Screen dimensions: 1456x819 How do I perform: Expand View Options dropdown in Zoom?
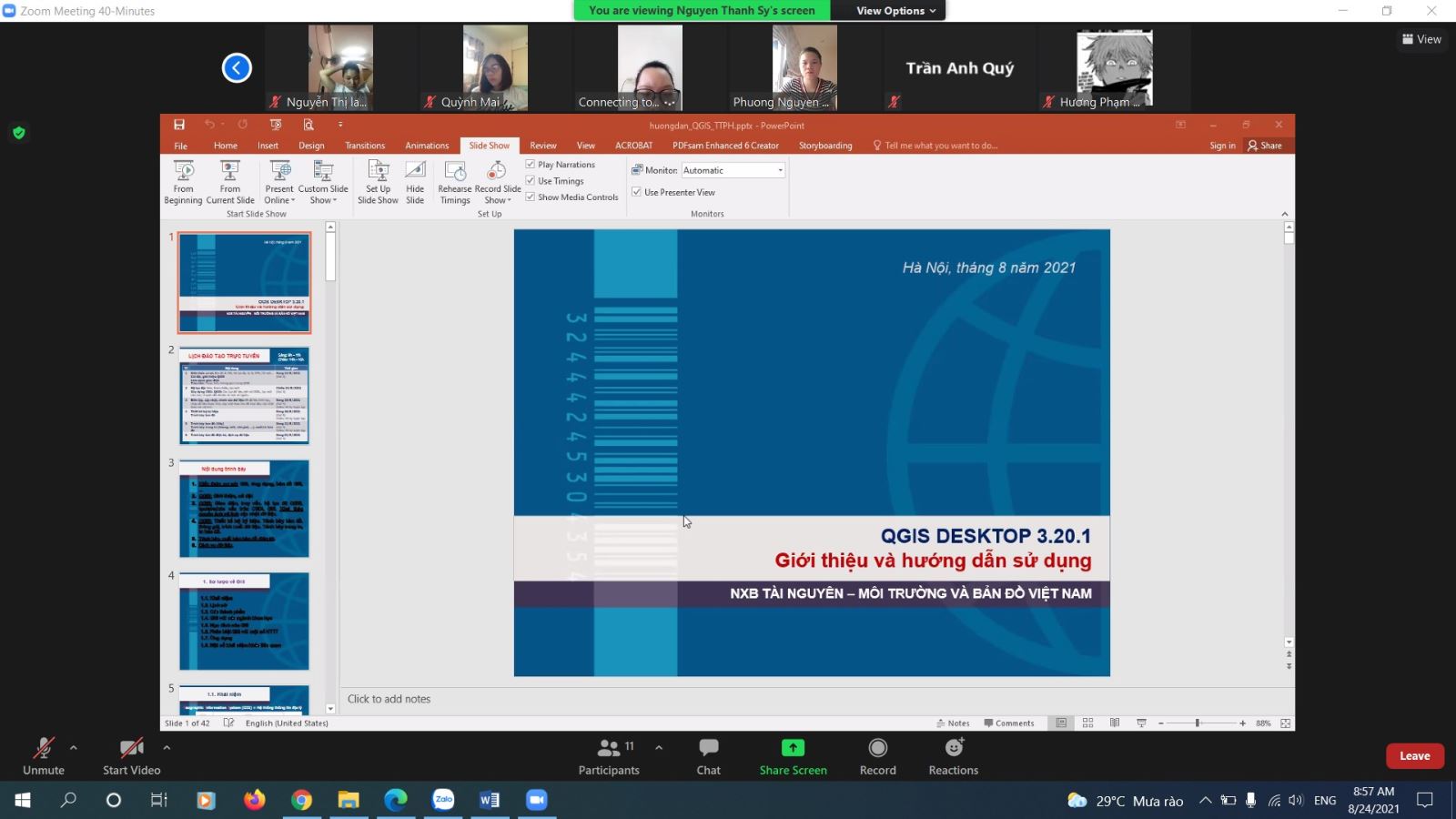(x=895, y=10)
